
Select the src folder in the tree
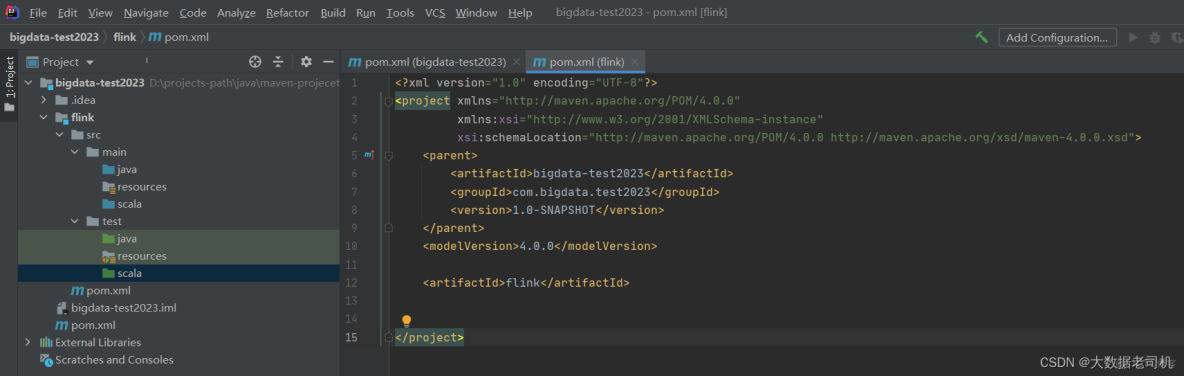(x=93, y=134)
